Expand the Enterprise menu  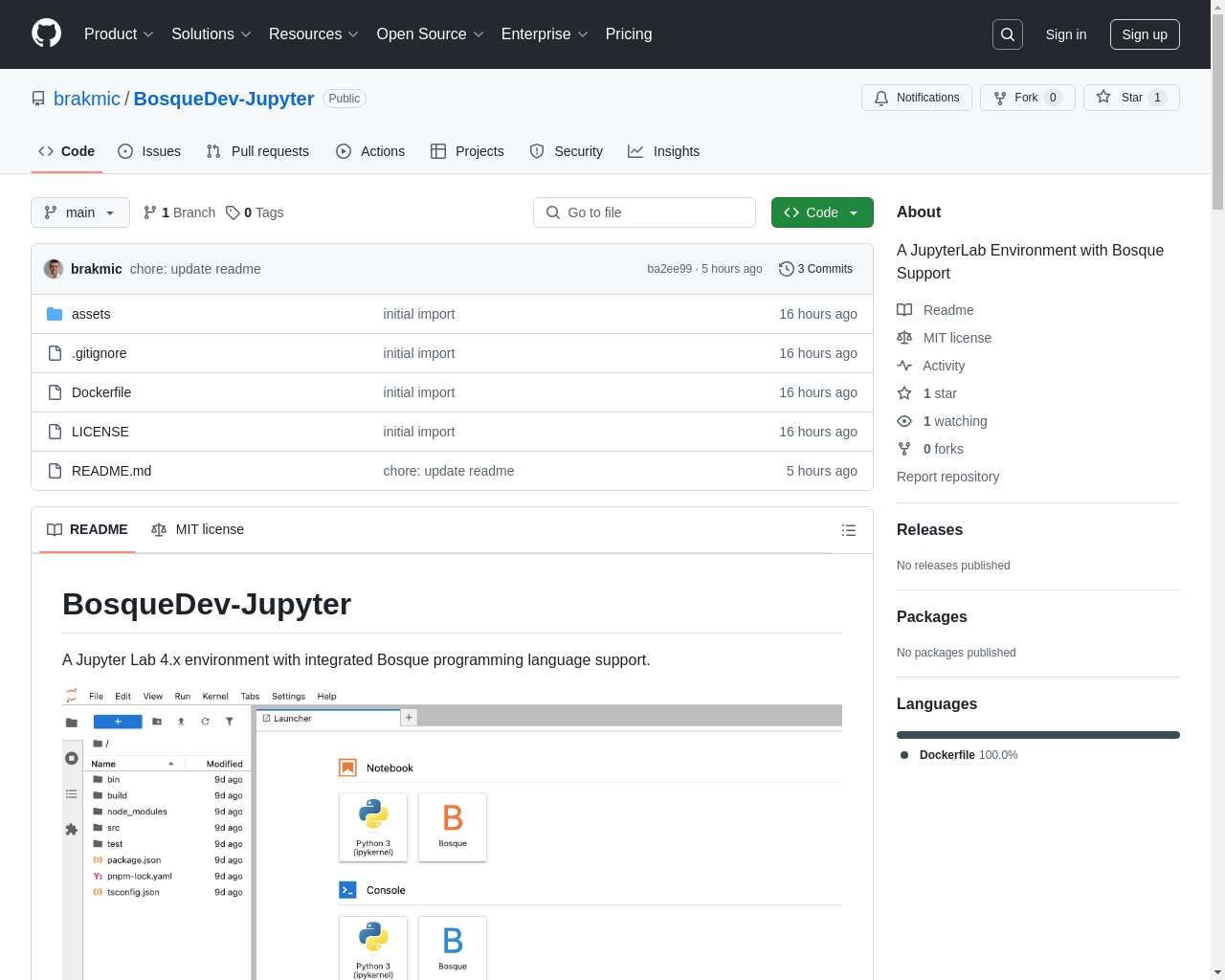[545, 34]
